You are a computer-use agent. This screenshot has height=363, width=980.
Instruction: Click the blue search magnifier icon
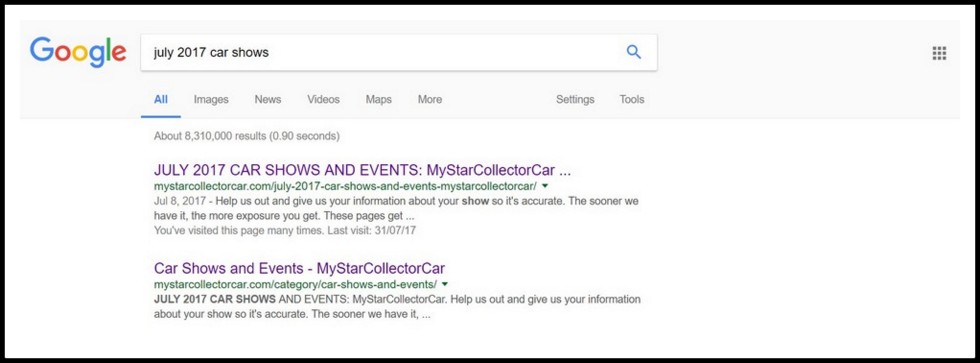pyautogui.click(x=634, y=52)
